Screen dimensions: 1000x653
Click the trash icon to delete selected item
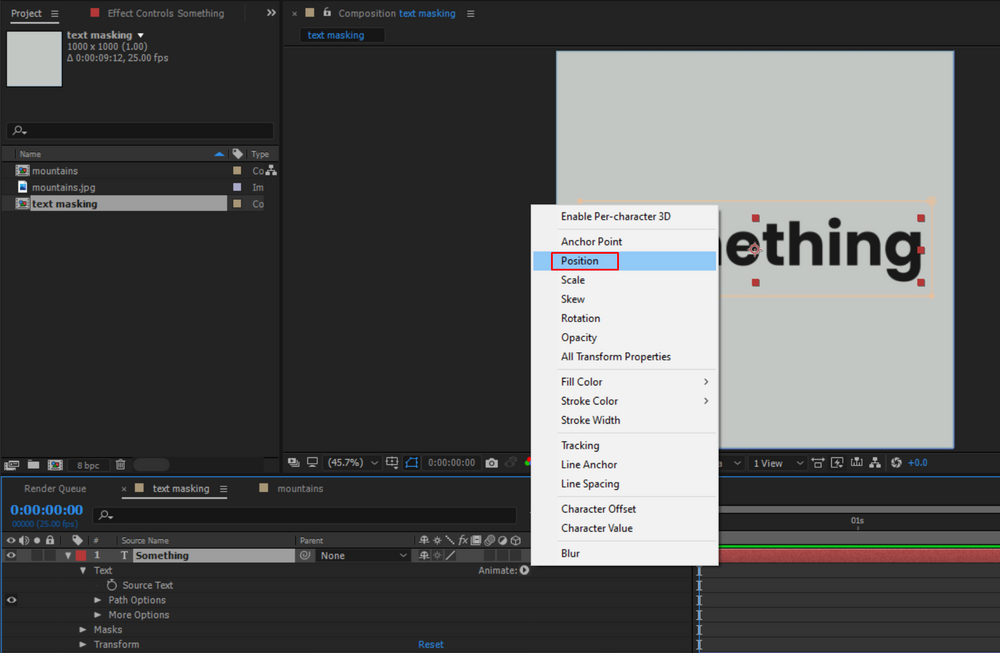(121, 463)
